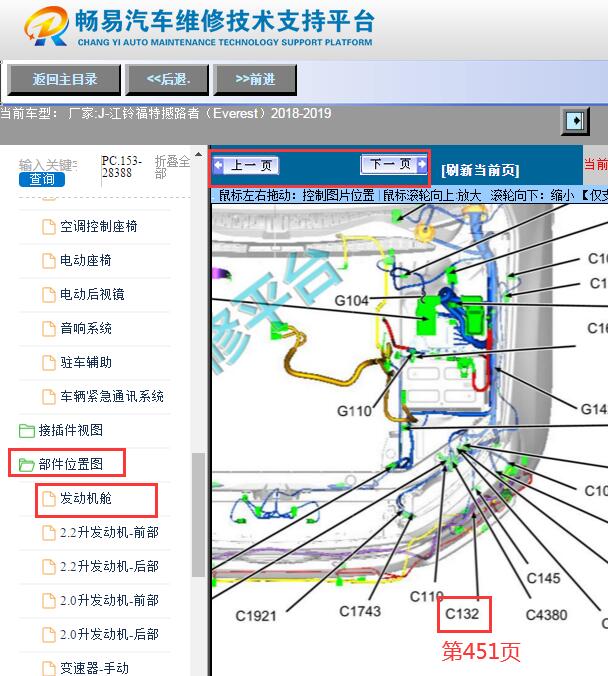Open 2.2升发动机-后部 item
This screenshot has width=608, height=676.
[x=109, y=566]
